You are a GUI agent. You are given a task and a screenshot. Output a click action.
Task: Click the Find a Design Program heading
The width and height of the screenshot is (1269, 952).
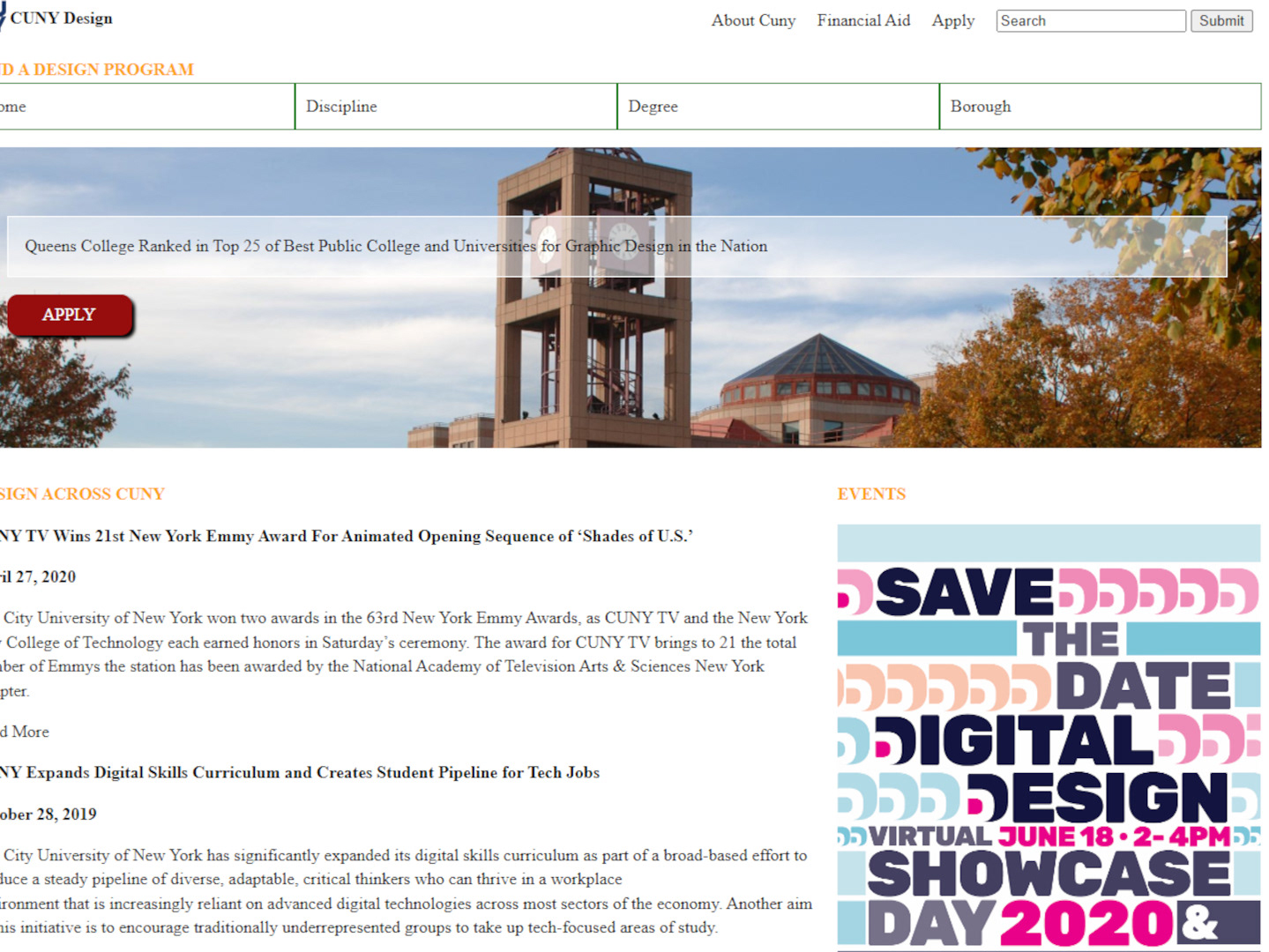pos(97,70)
